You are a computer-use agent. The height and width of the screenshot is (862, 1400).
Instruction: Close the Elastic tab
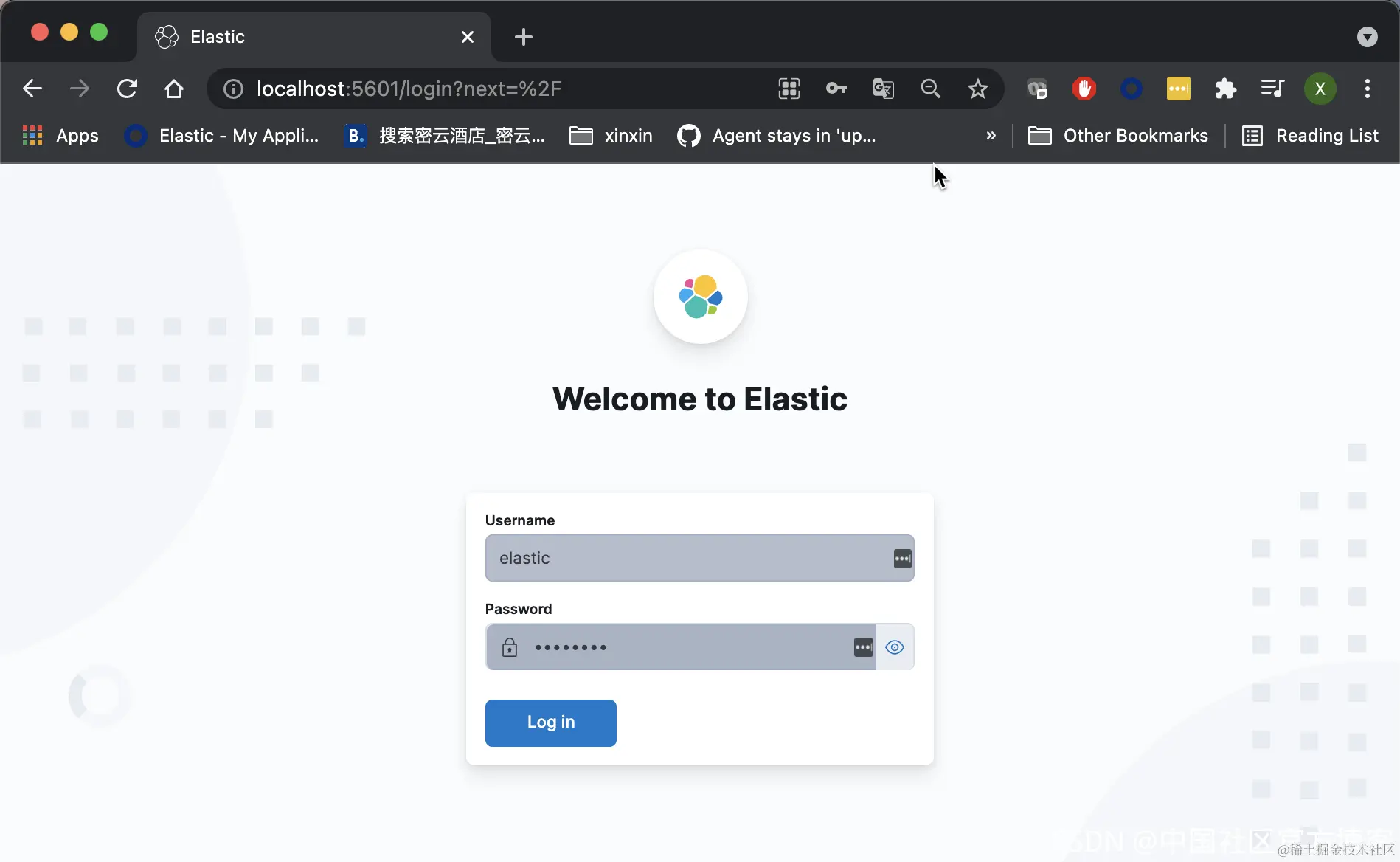[468, 37]
